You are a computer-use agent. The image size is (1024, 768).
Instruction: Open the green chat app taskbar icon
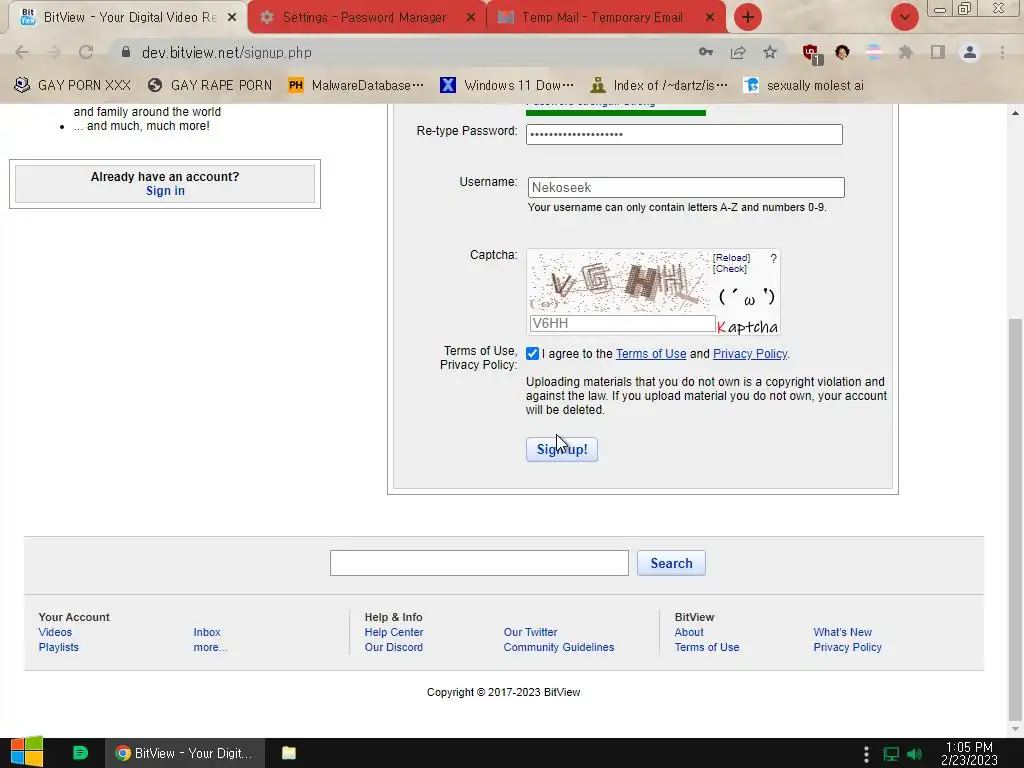point(80,753)
